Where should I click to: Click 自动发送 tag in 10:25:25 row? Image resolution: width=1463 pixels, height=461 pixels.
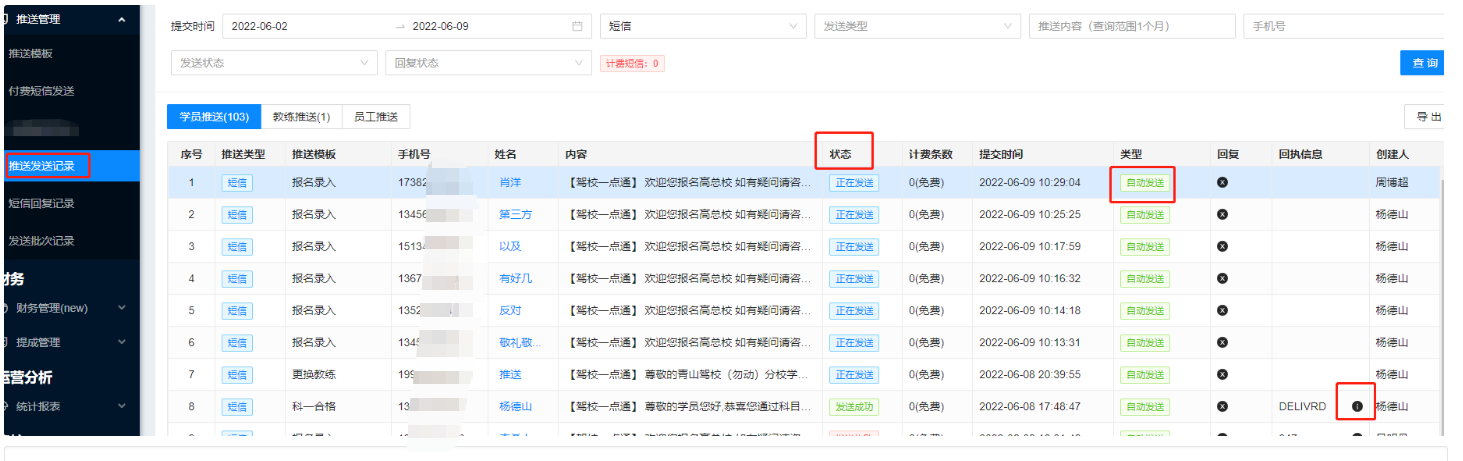point(1145,215)
